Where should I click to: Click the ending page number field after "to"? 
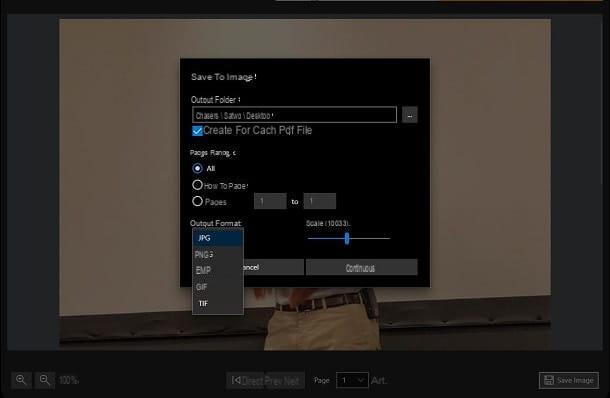[319, 201]
